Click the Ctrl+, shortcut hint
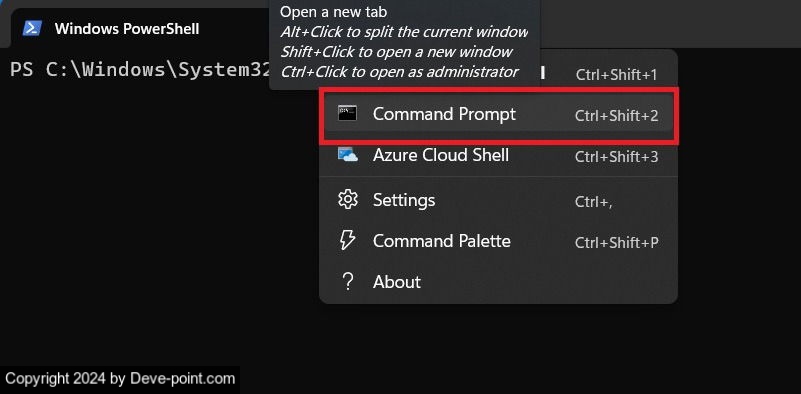The width and height of the screenshot is (801, 394). tap(594, 201)
